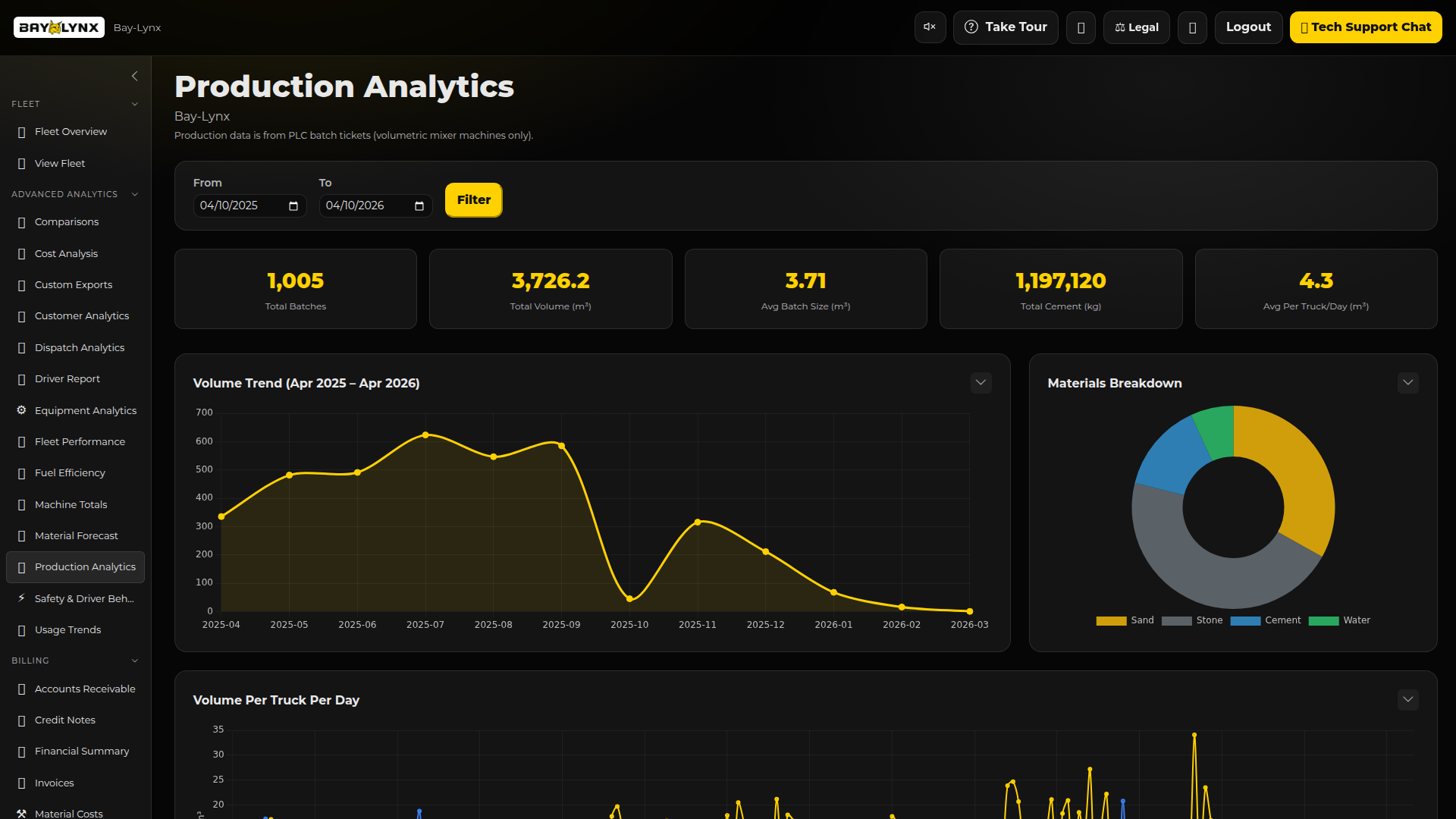Collapse the sidebar with the arrow chevron
Image resolution: width=1456 pixels, height=819 pixels.
pos(135,76)
